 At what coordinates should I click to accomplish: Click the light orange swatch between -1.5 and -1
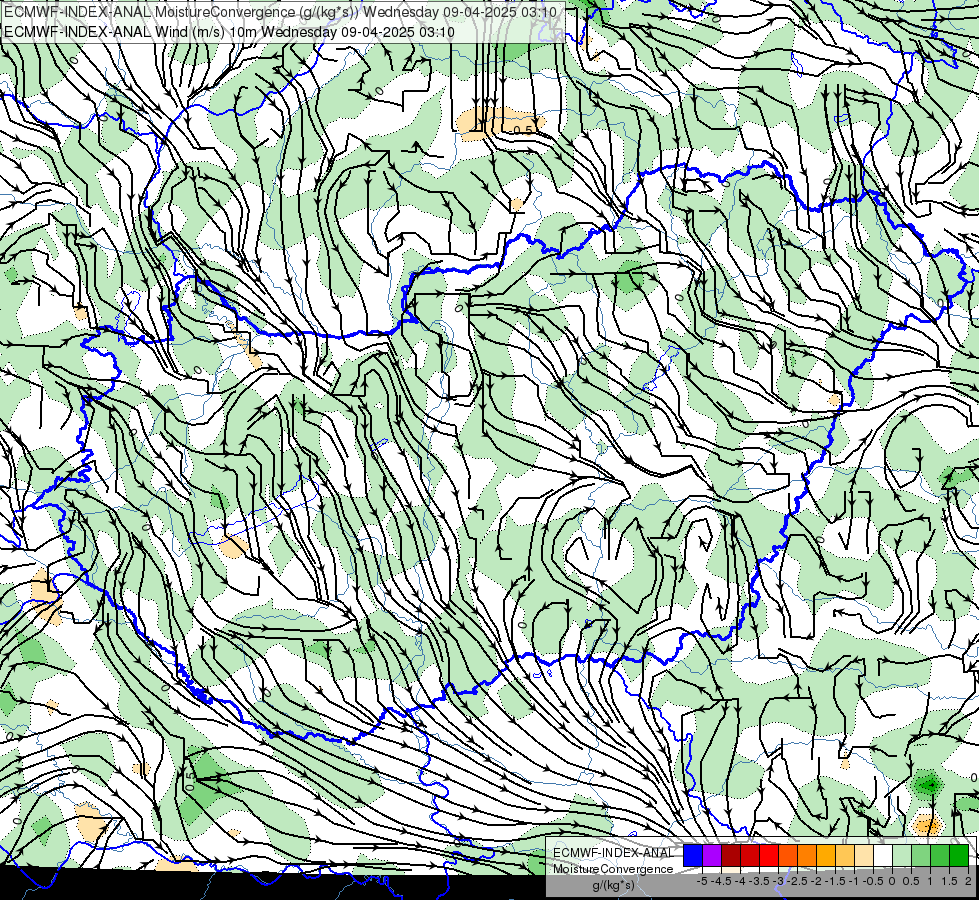[845, 856]
